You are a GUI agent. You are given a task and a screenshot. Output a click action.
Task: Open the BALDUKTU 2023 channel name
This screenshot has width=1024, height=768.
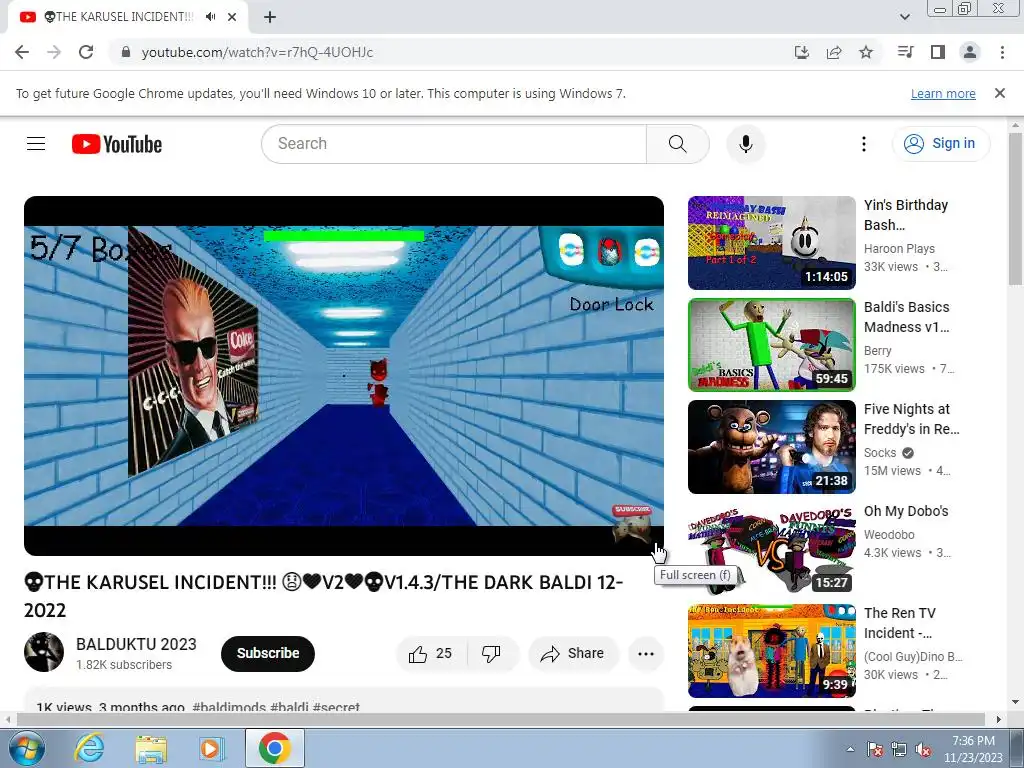(136, 644)
